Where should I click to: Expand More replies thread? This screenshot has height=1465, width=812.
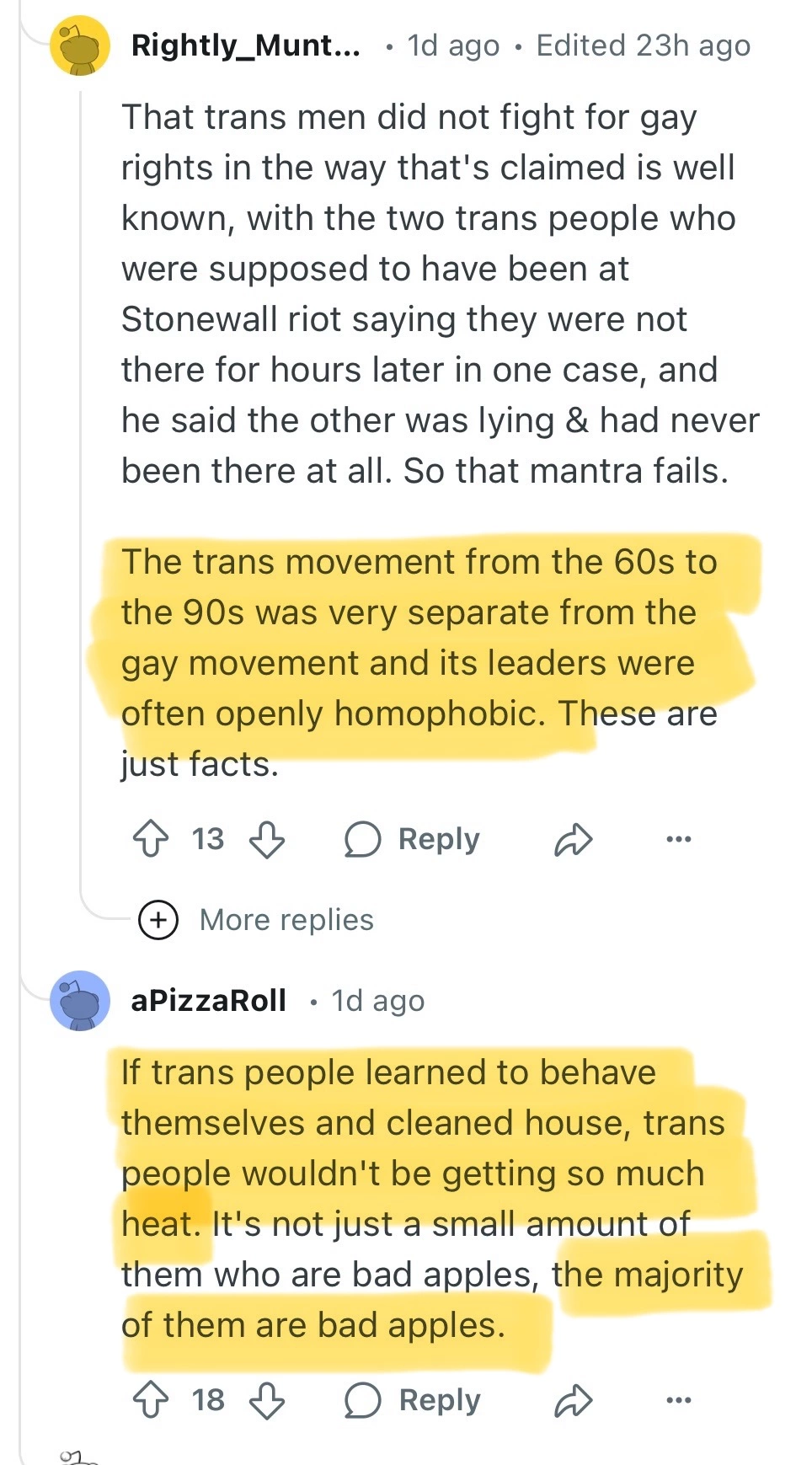[286, 920]
